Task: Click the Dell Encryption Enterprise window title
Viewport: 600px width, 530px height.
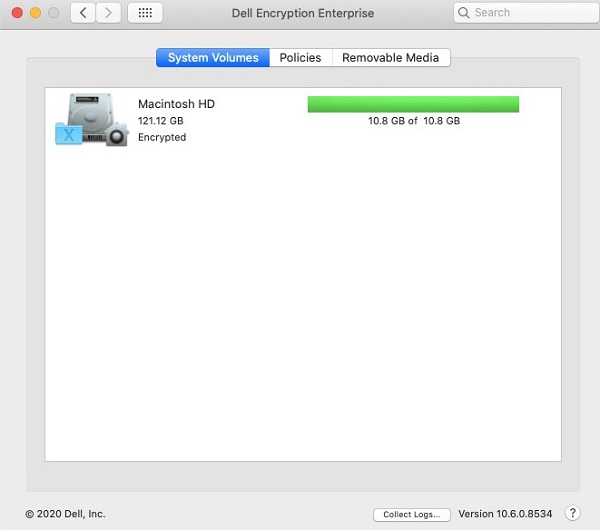Action: pos(303,13)
